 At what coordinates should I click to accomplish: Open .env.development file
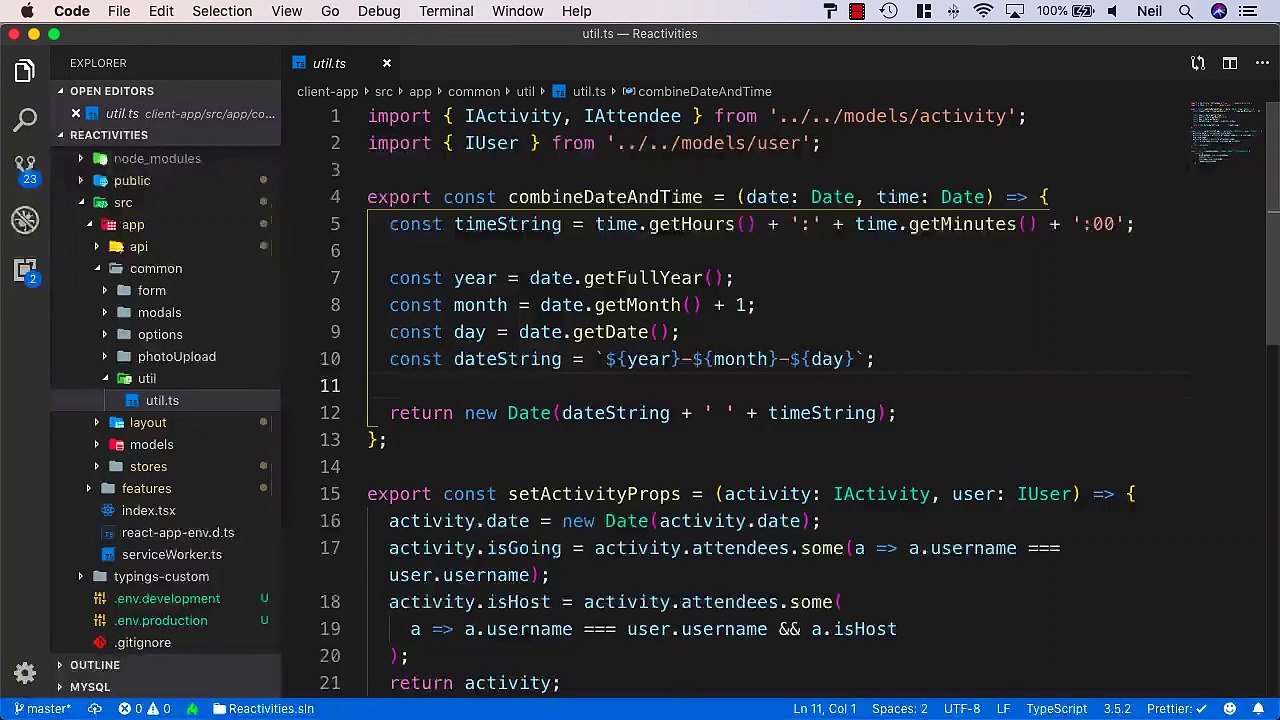coord(167,598)
